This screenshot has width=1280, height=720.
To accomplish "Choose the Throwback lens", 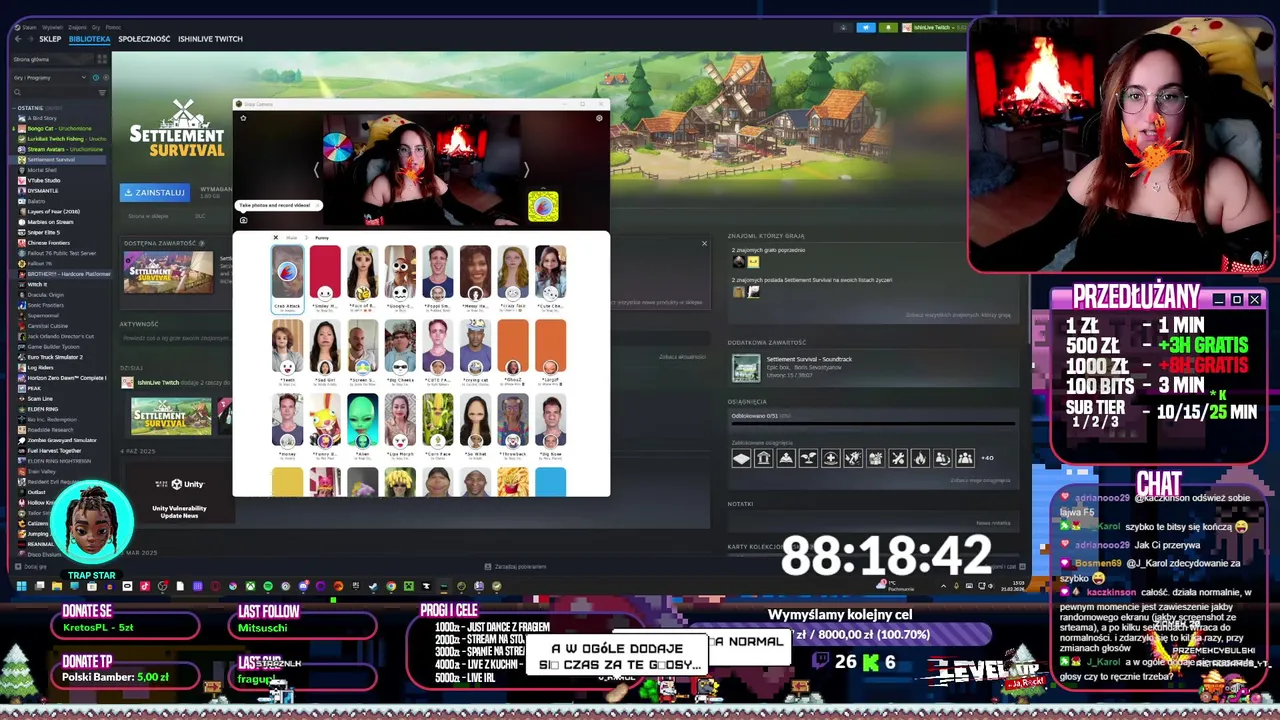I will 512,426.
